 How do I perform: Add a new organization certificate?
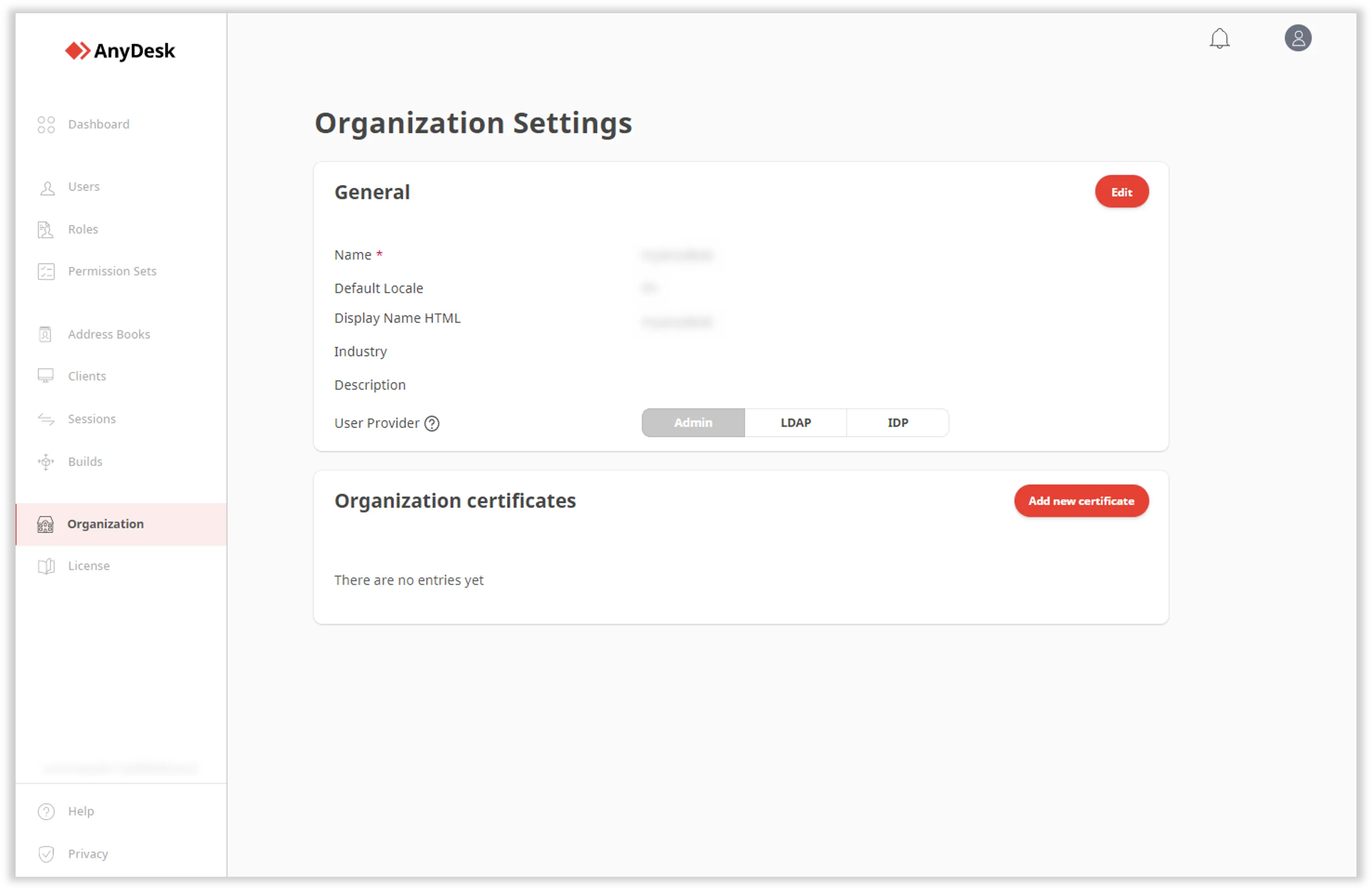1081,501
